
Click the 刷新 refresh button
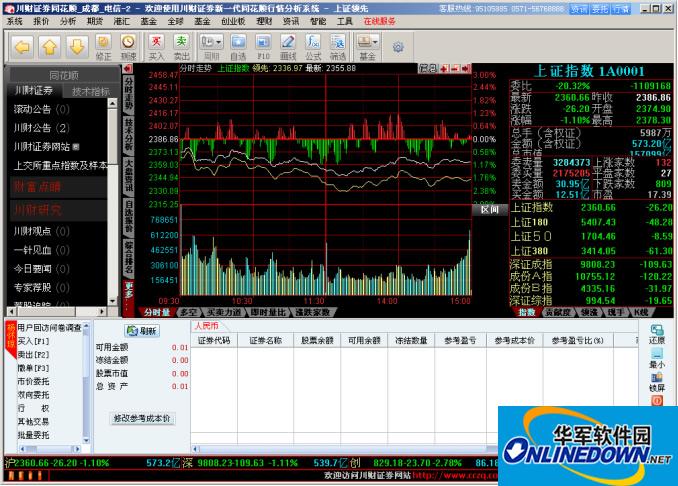pos(142,331)
